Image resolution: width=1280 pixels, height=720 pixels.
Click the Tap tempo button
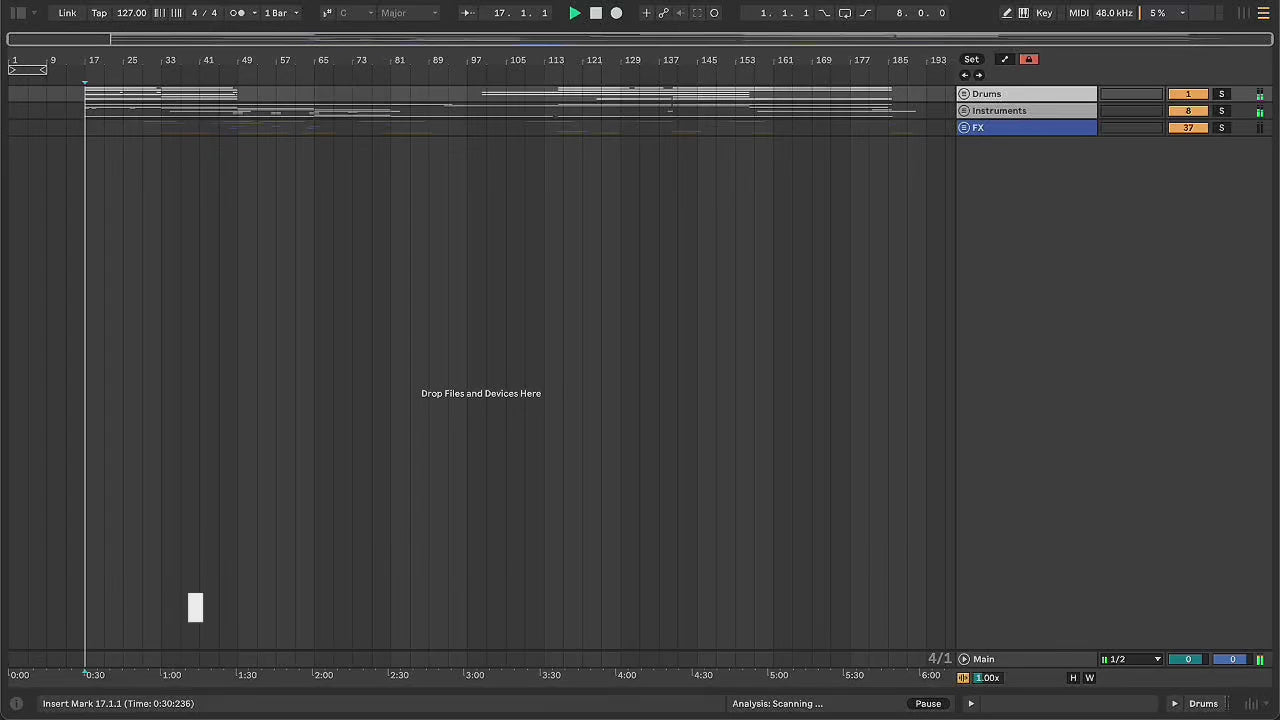click(x=99, y=13)
